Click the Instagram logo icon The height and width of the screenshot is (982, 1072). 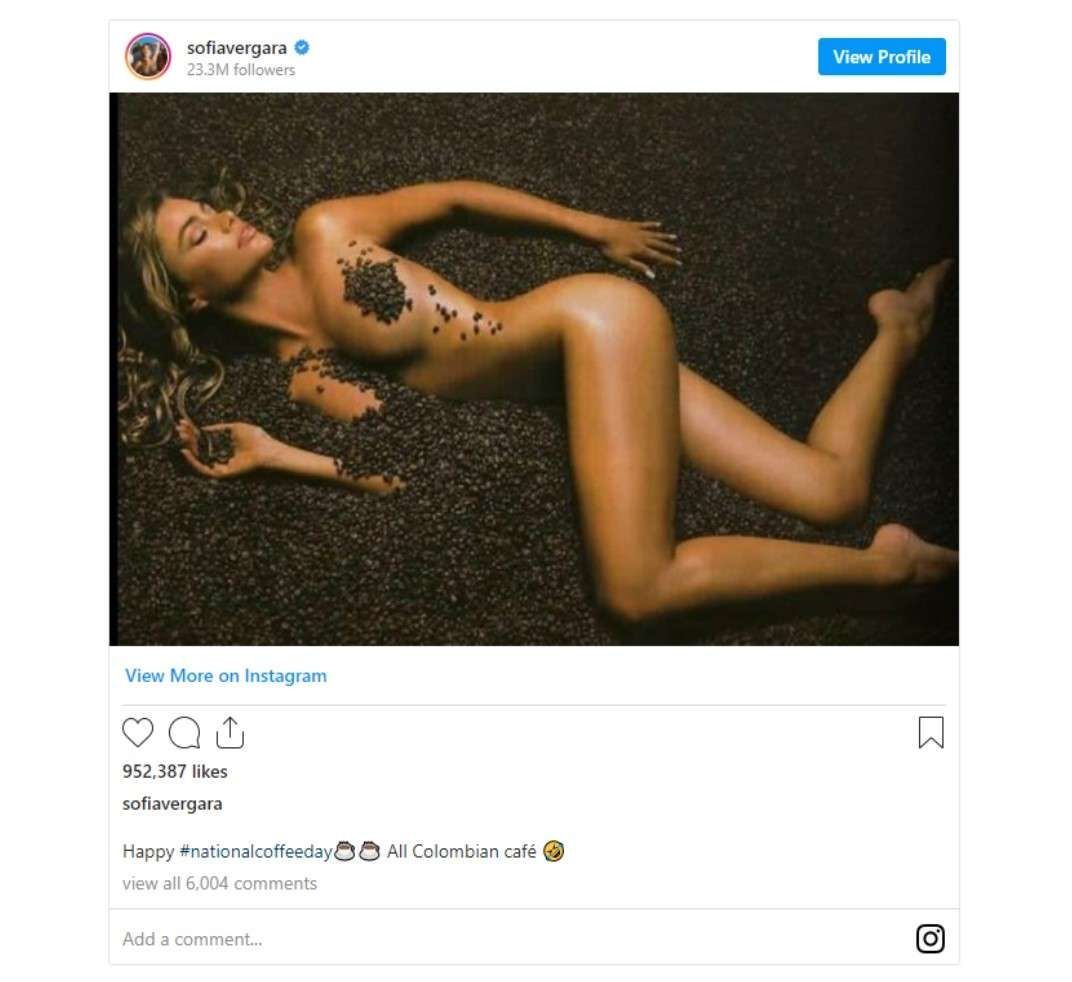pos(930,939)
